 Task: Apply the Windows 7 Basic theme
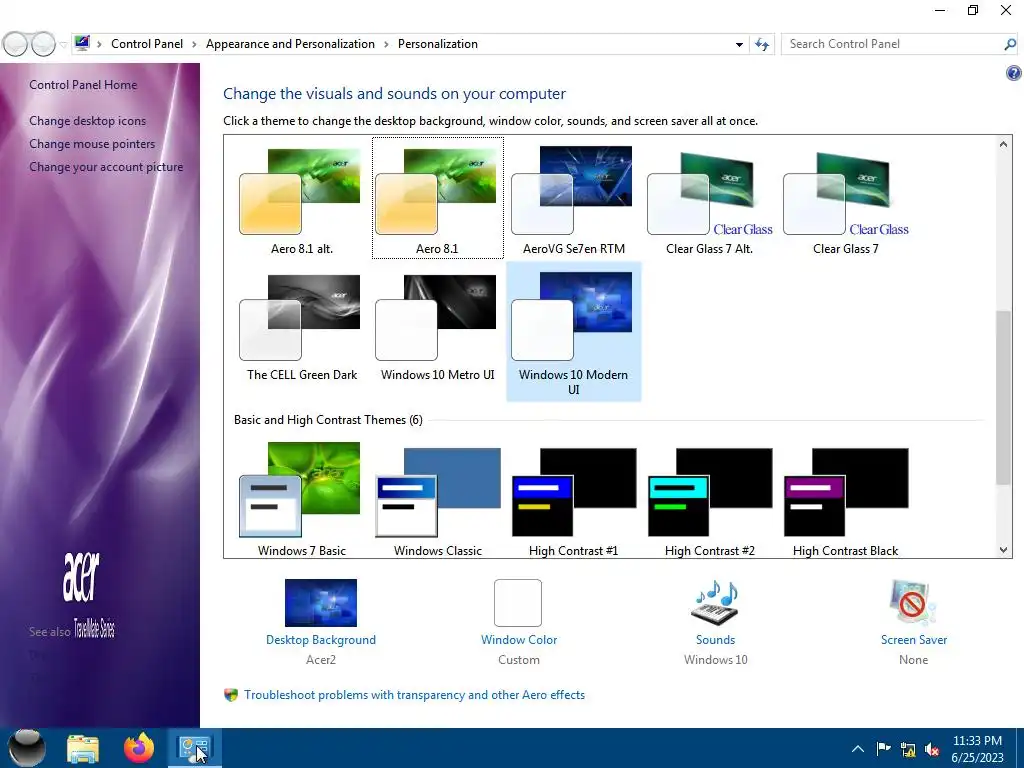coord(301,498)
